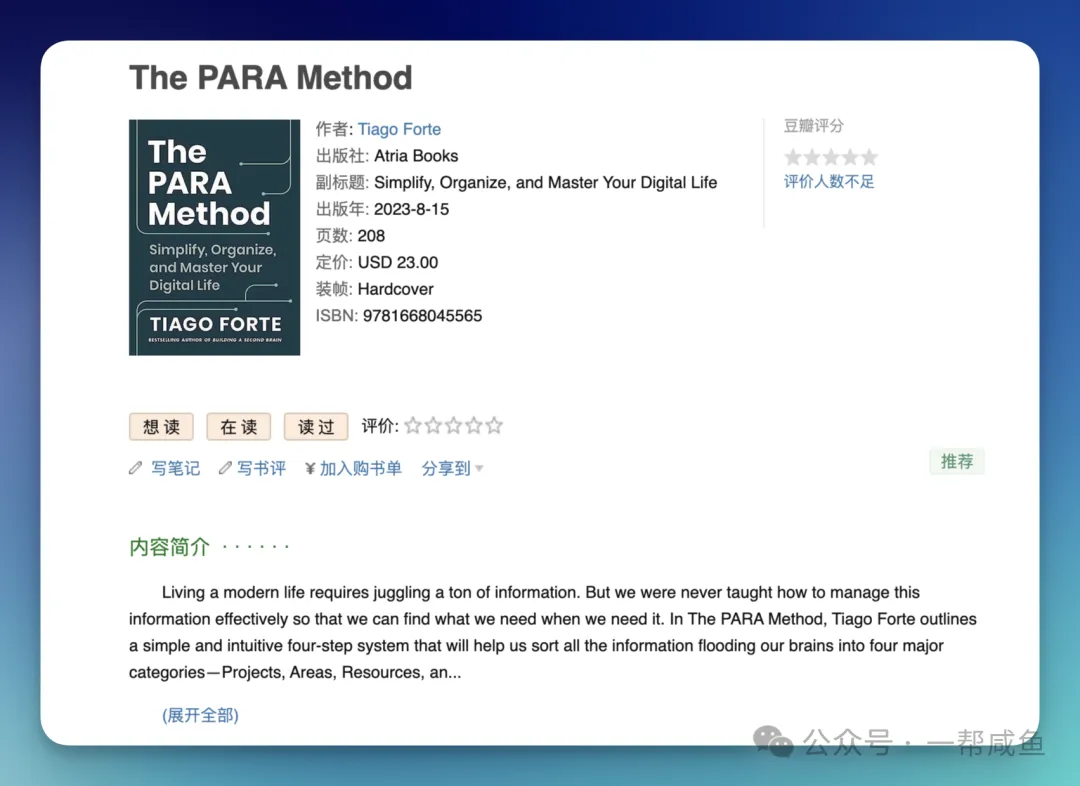Click the 内容简介 section heading

click(x=169, y=547)
